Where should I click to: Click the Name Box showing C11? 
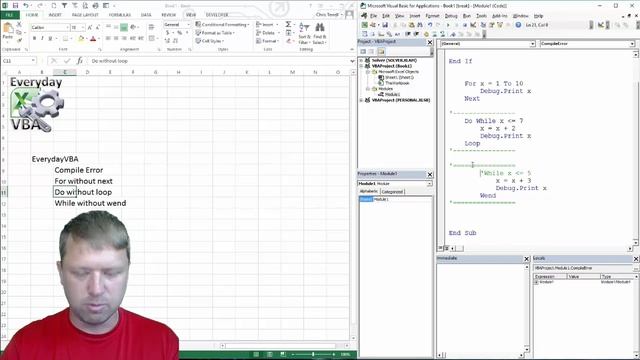[19, 61]
